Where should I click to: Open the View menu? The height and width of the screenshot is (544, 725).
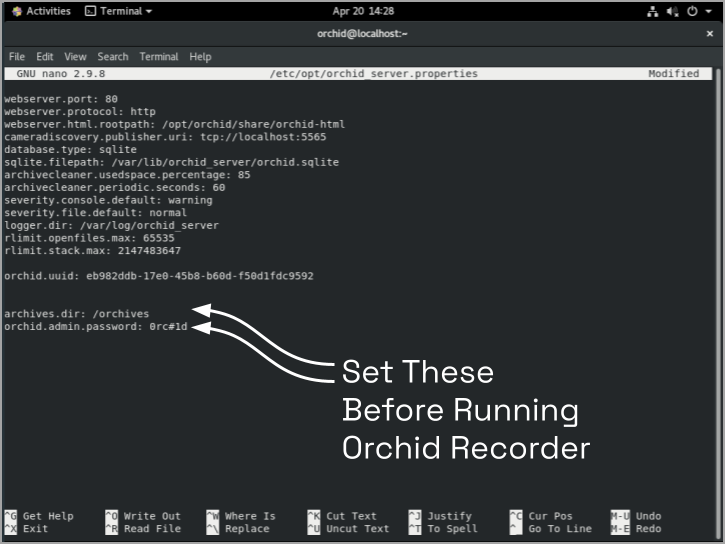75,56
